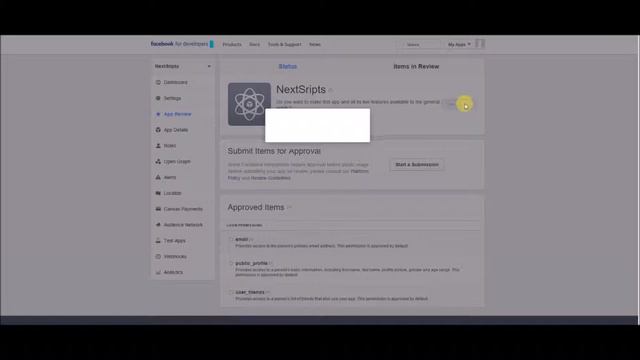Click the Start a Submission button

pyautogui.click(x=417, y=164)
